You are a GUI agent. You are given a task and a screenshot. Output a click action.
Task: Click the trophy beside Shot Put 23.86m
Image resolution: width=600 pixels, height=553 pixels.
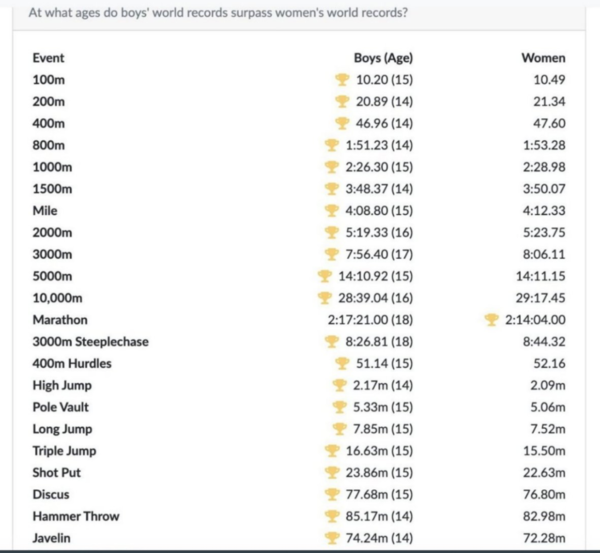click(332, 472)
